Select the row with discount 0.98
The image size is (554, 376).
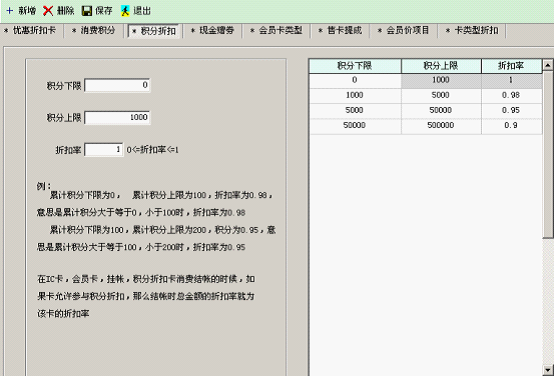425,96
